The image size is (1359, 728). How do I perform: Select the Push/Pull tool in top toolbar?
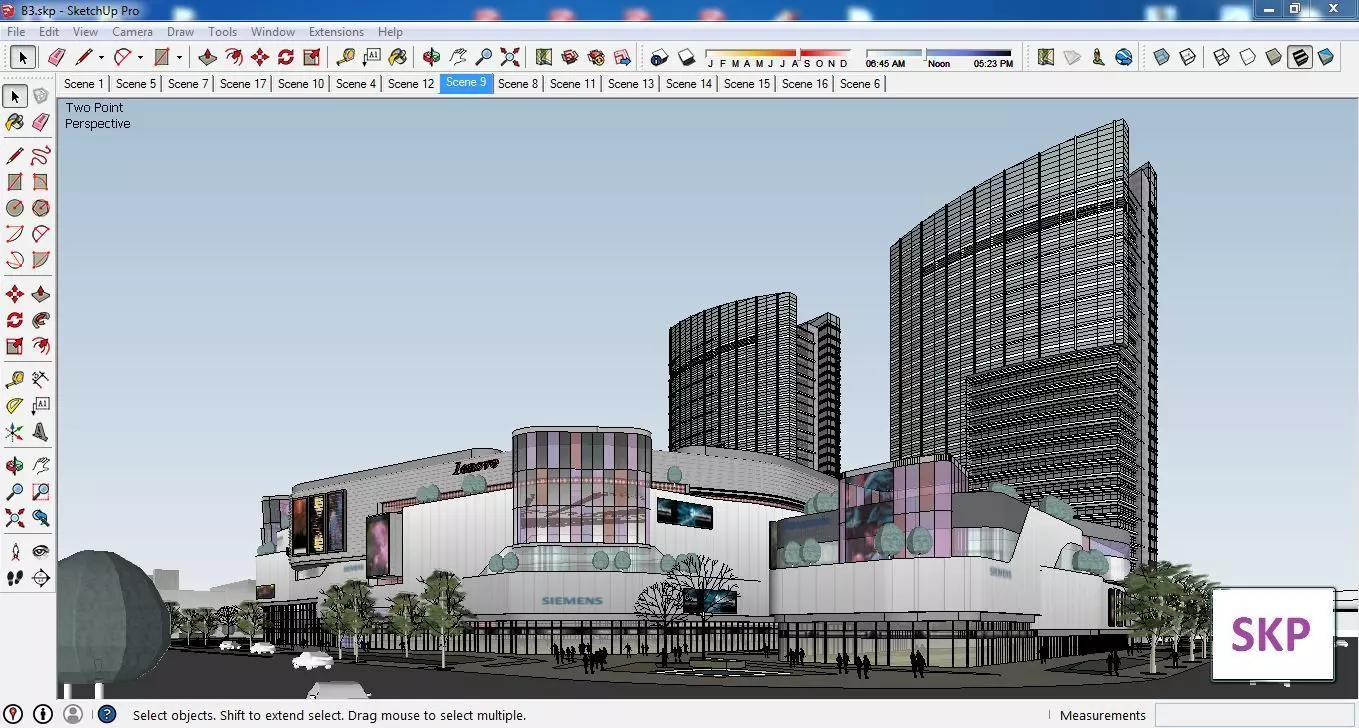coord(208,57)
